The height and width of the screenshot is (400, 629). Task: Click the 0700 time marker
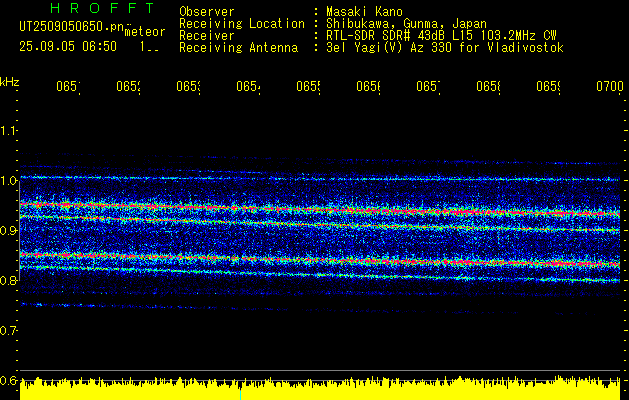pyautogui.click(x=610, y=87)
